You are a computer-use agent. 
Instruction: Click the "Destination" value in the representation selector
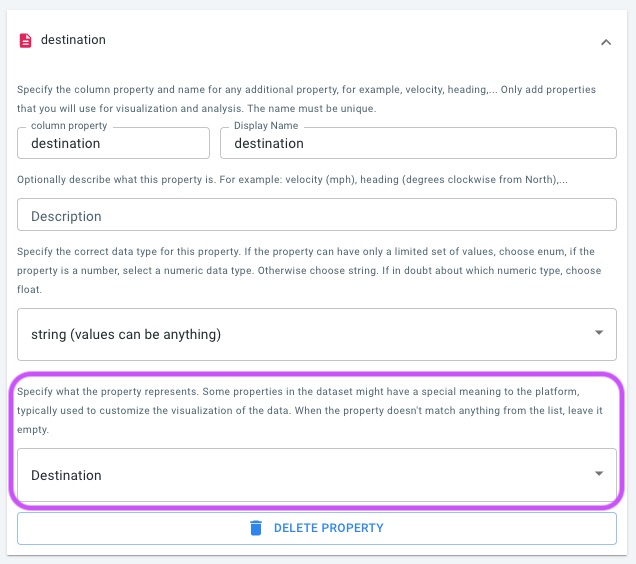[67, 475]
